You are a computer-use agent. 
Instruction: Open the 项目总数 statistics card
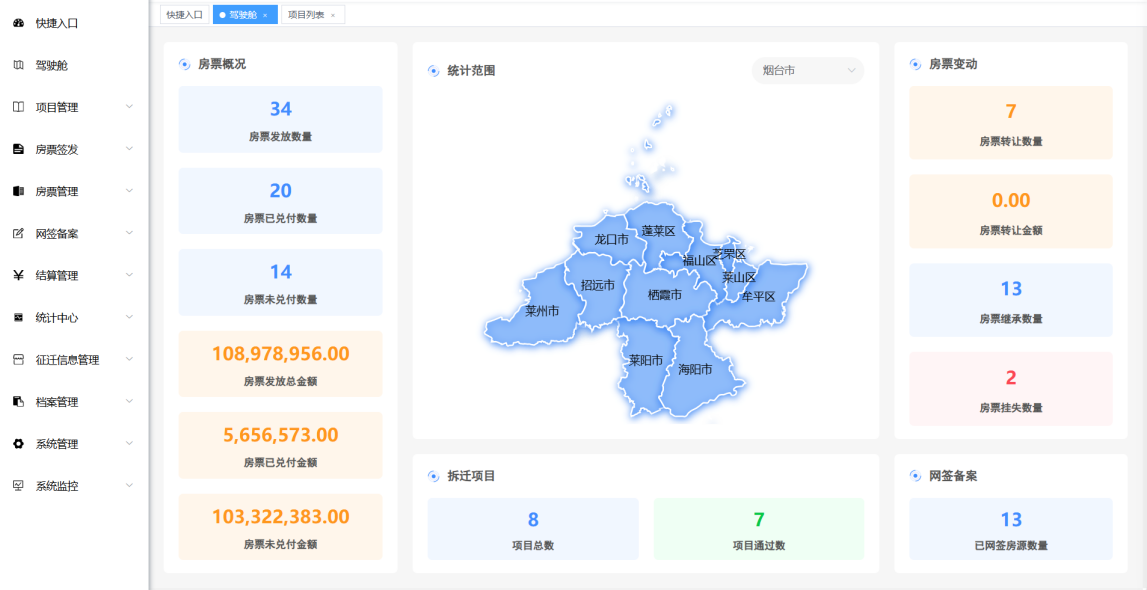tap(533, 528)
